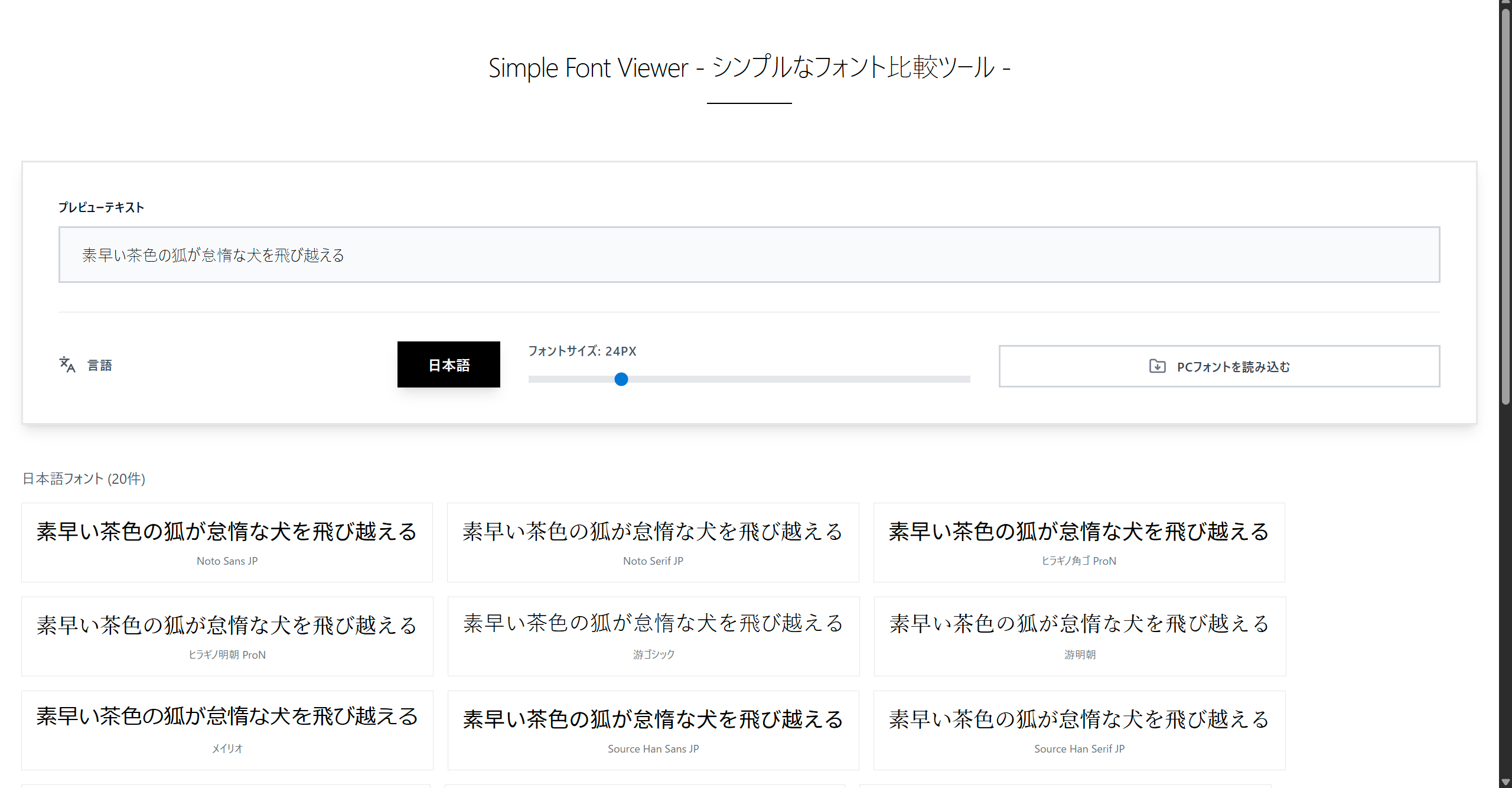Click the folder download icon

(x=1157, y=366)
